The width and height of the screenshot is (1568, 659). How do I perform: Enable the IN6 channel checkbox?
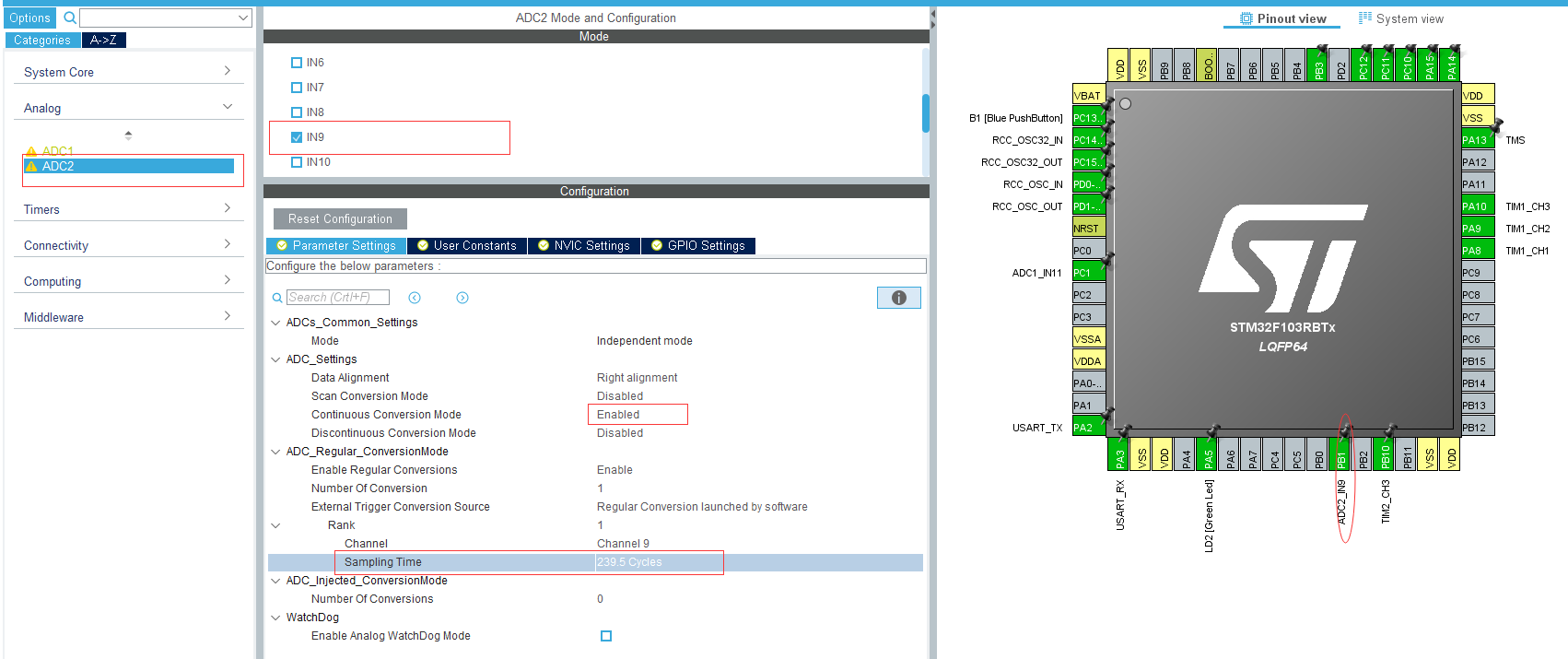[297, 63]
